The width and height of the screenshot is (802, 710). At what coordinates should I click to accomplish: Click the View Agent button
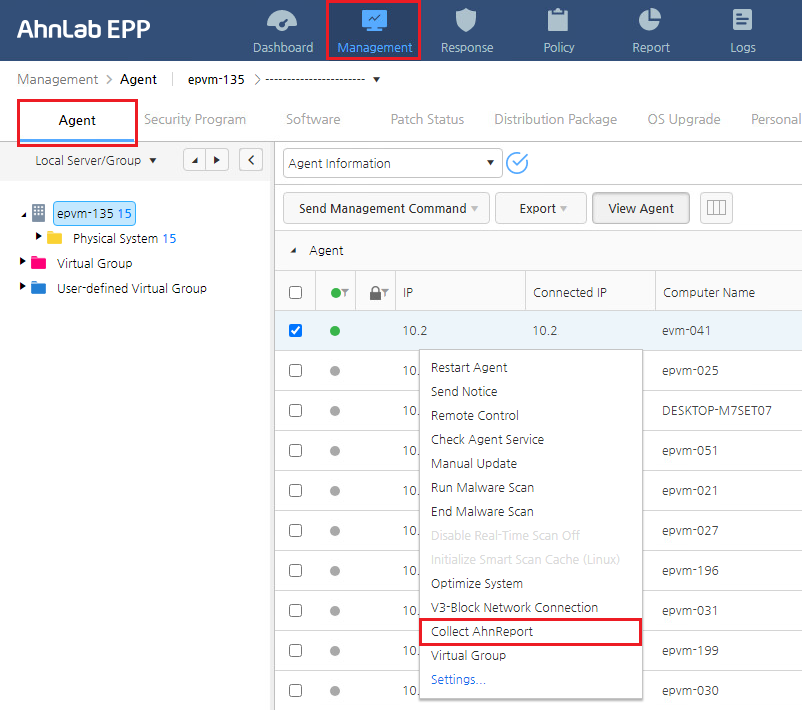point(640,208)
